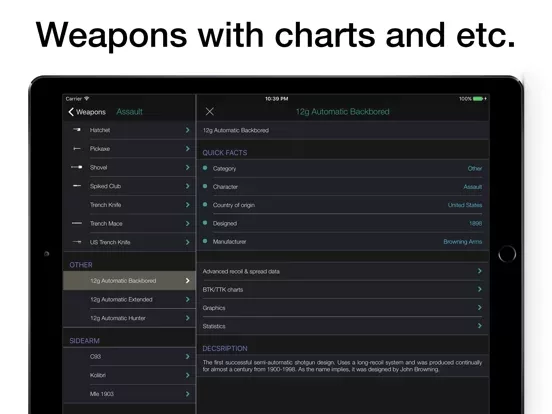
Task: Open the Hatchet weapon row
Action: 129,130
